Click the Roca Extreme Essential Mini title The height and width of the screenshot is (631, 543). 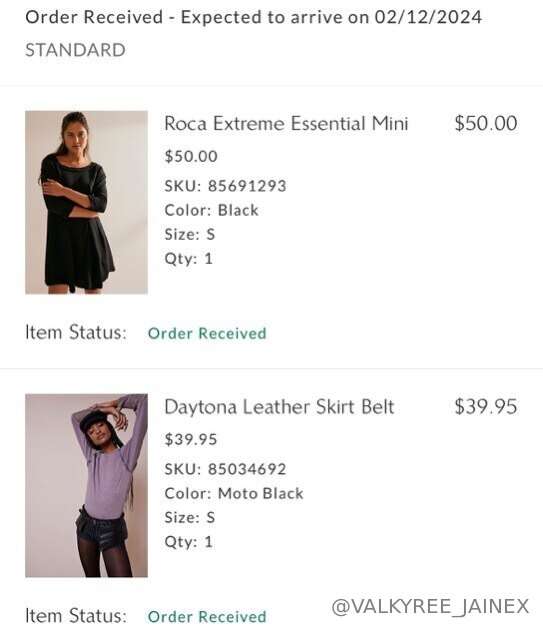tap(286, 123)
